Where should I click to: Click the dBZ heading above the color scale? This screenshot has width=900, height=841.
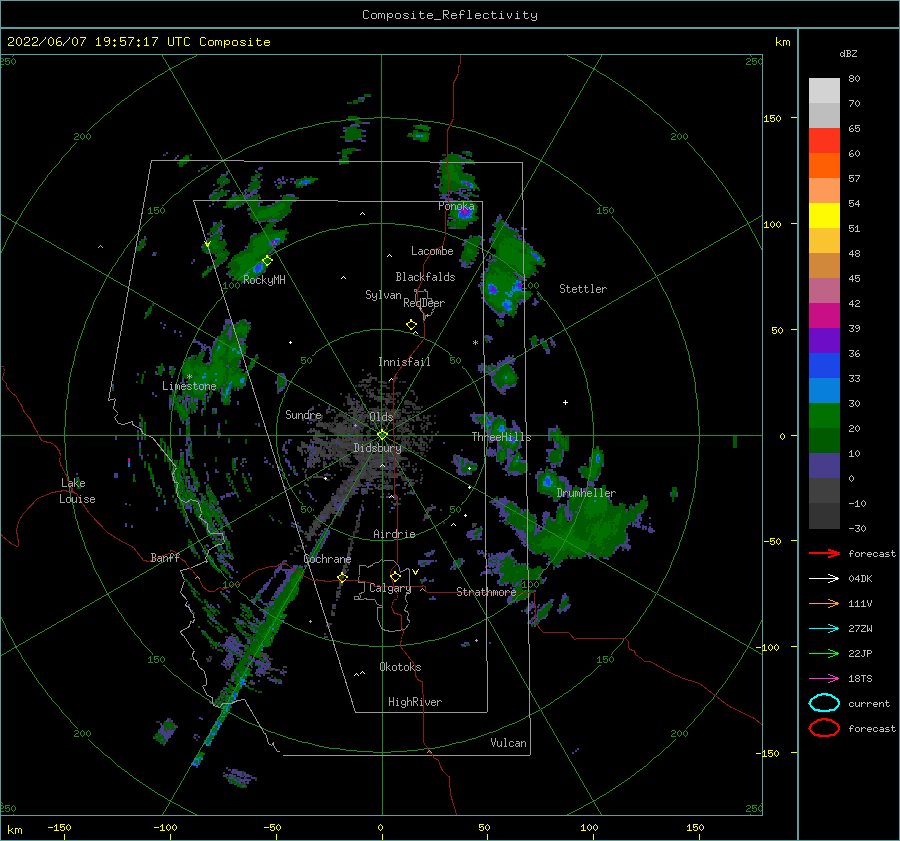pyautogui.click(x=848, y=53)
